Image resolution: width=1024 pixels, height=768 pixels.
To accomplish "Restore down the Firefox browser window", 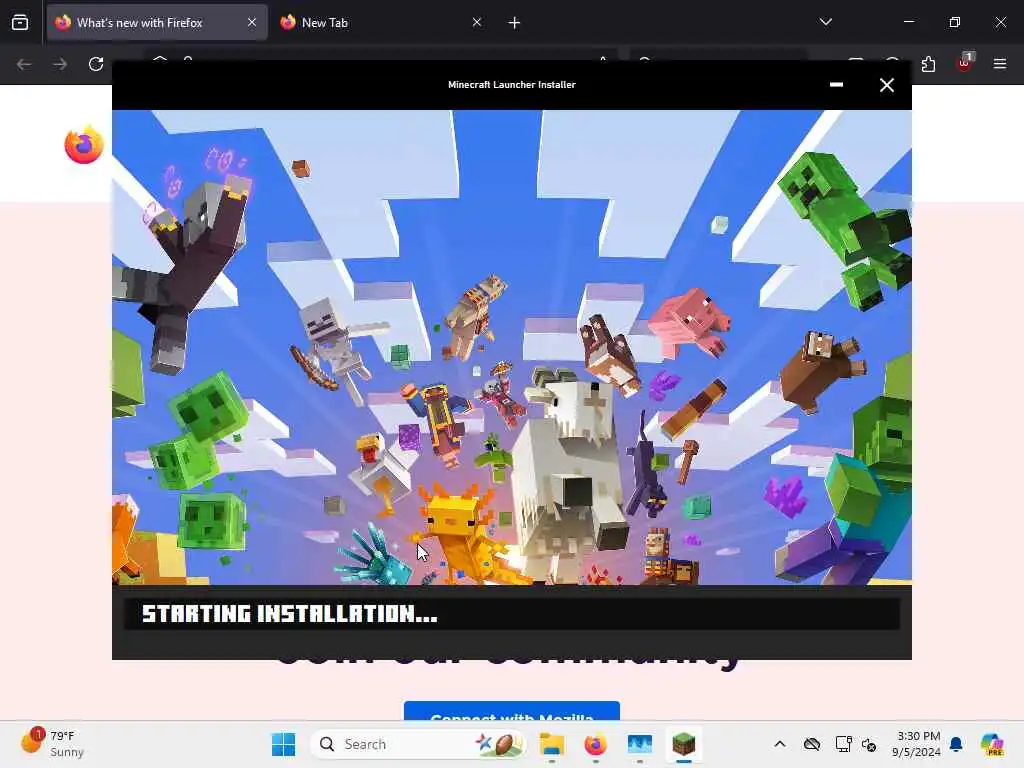I will (x=955, y=22).
